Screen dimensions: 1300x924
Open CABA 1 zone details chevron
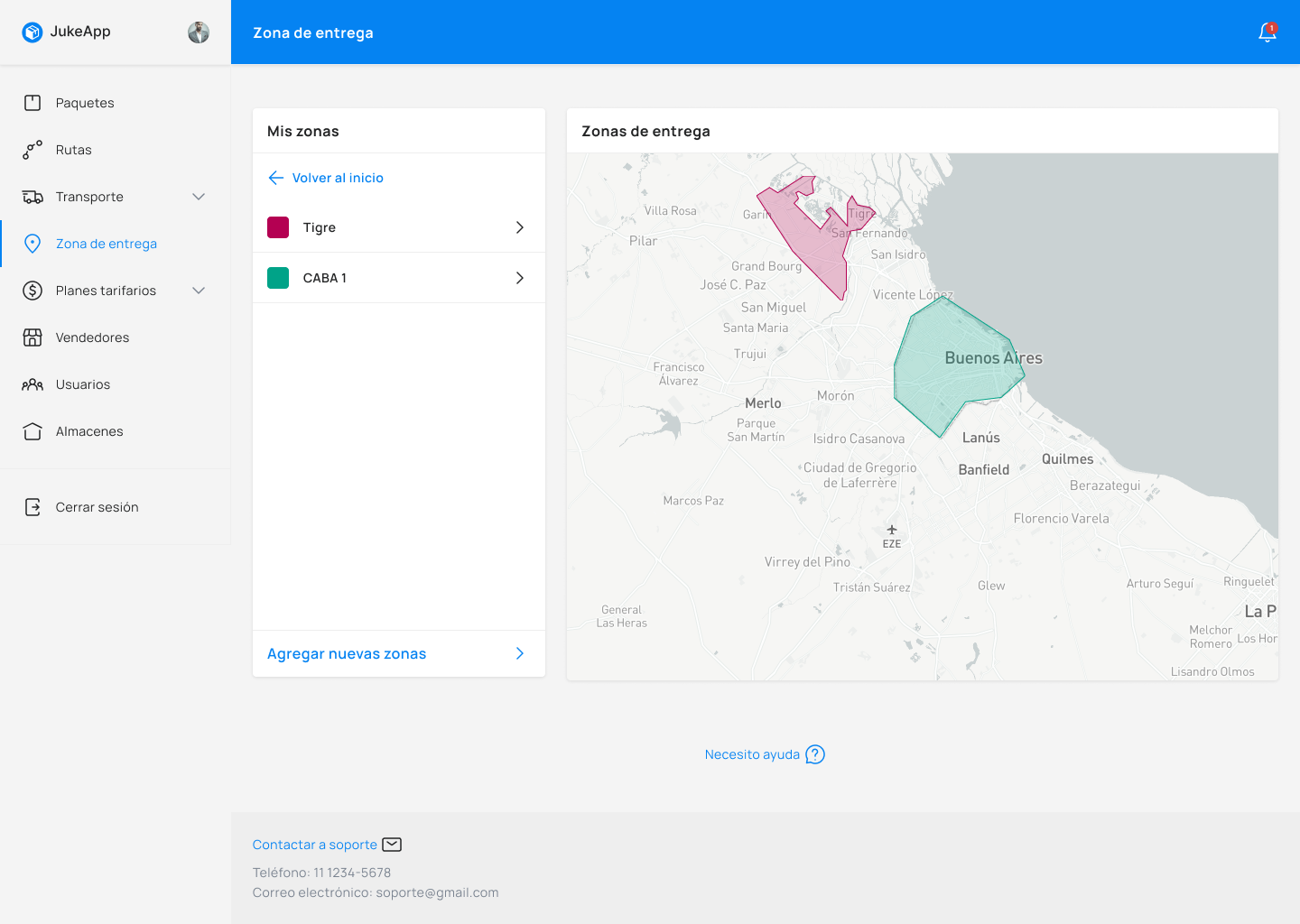point(520,278)
